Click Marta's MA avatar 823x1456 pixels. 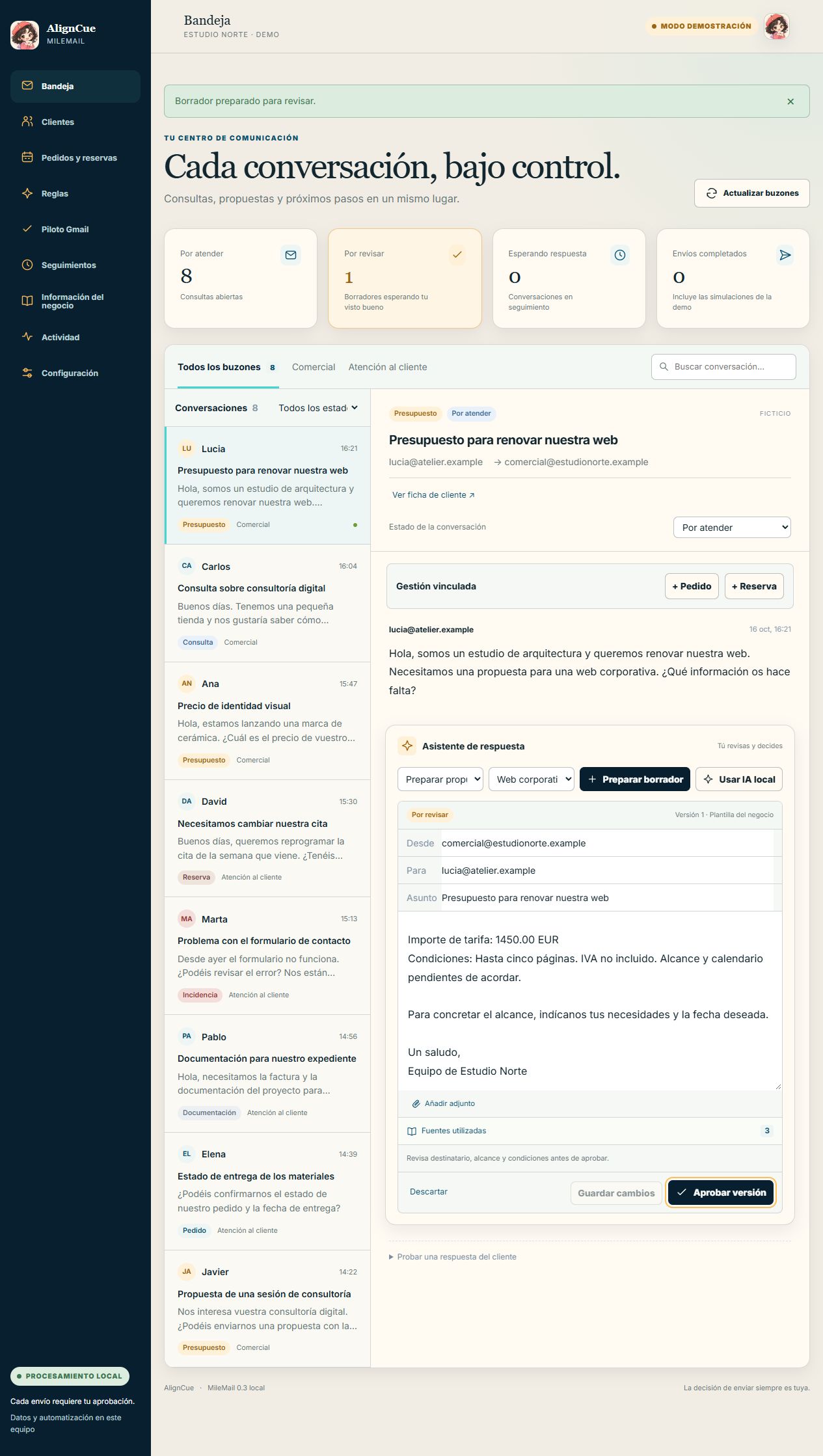[x=187, y=919]
